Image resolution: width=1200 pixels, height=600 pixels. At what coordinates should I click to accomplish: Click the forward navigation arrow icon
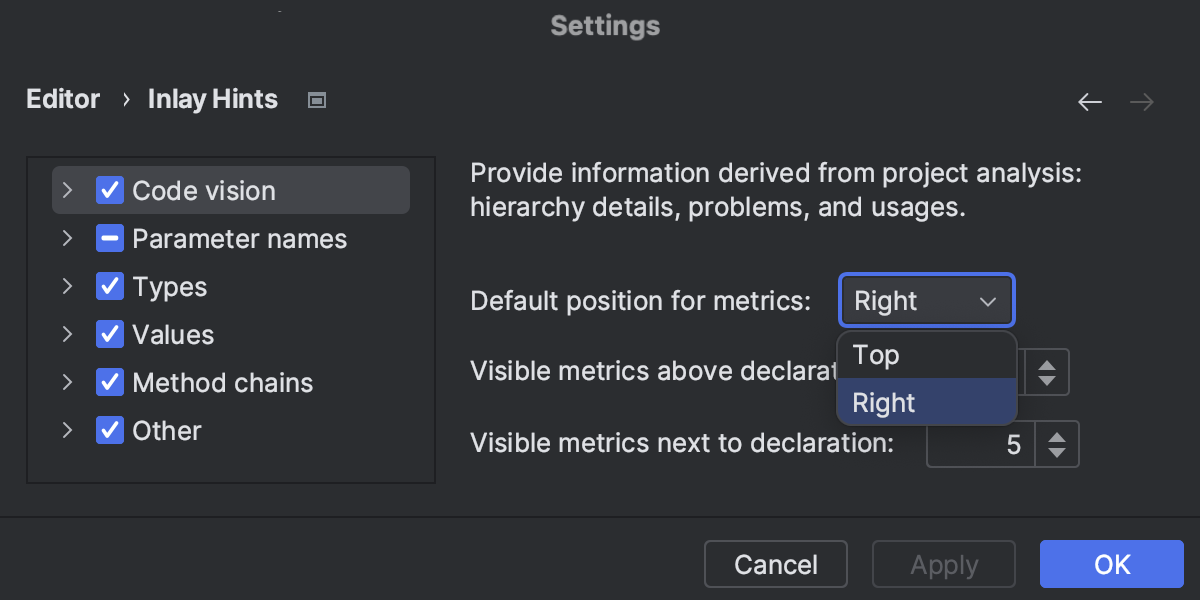[x=1142, y=101]
